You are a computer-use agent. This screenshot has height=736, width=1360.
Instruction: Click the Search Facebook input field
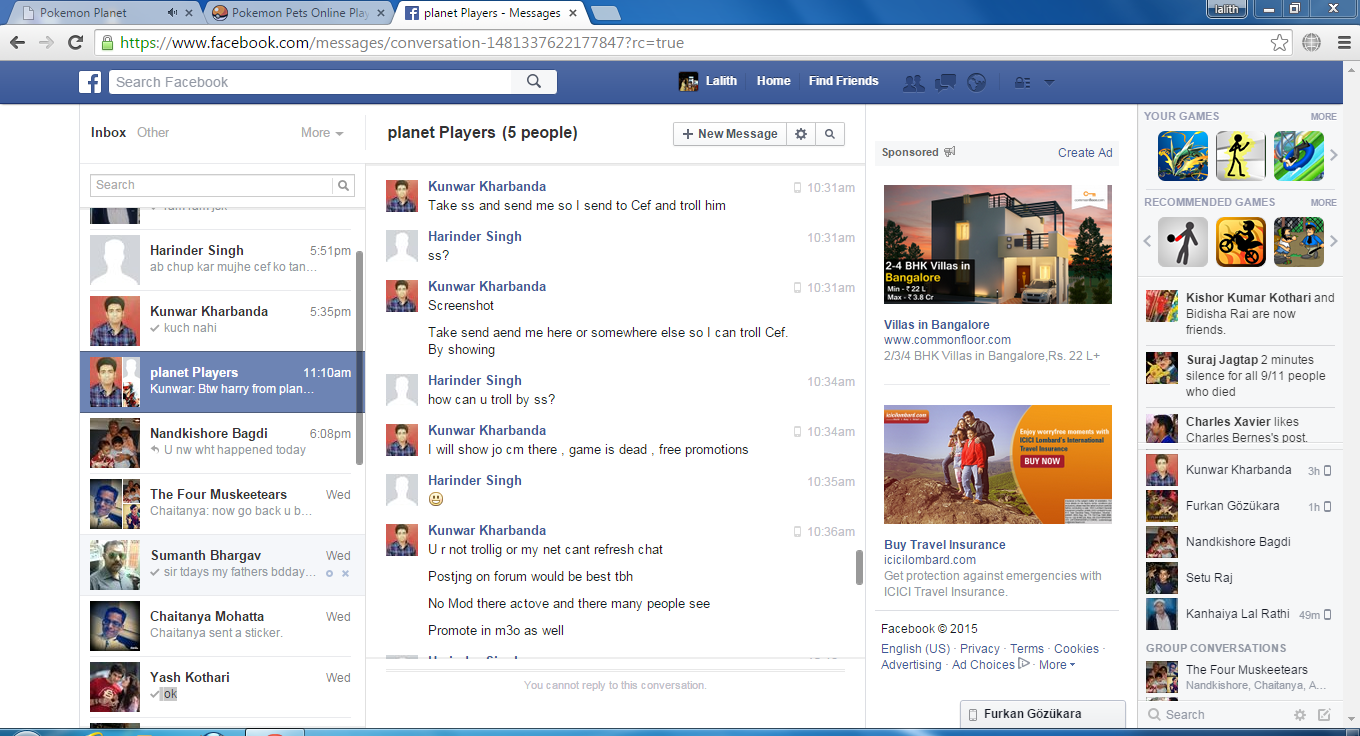[318, 82]
